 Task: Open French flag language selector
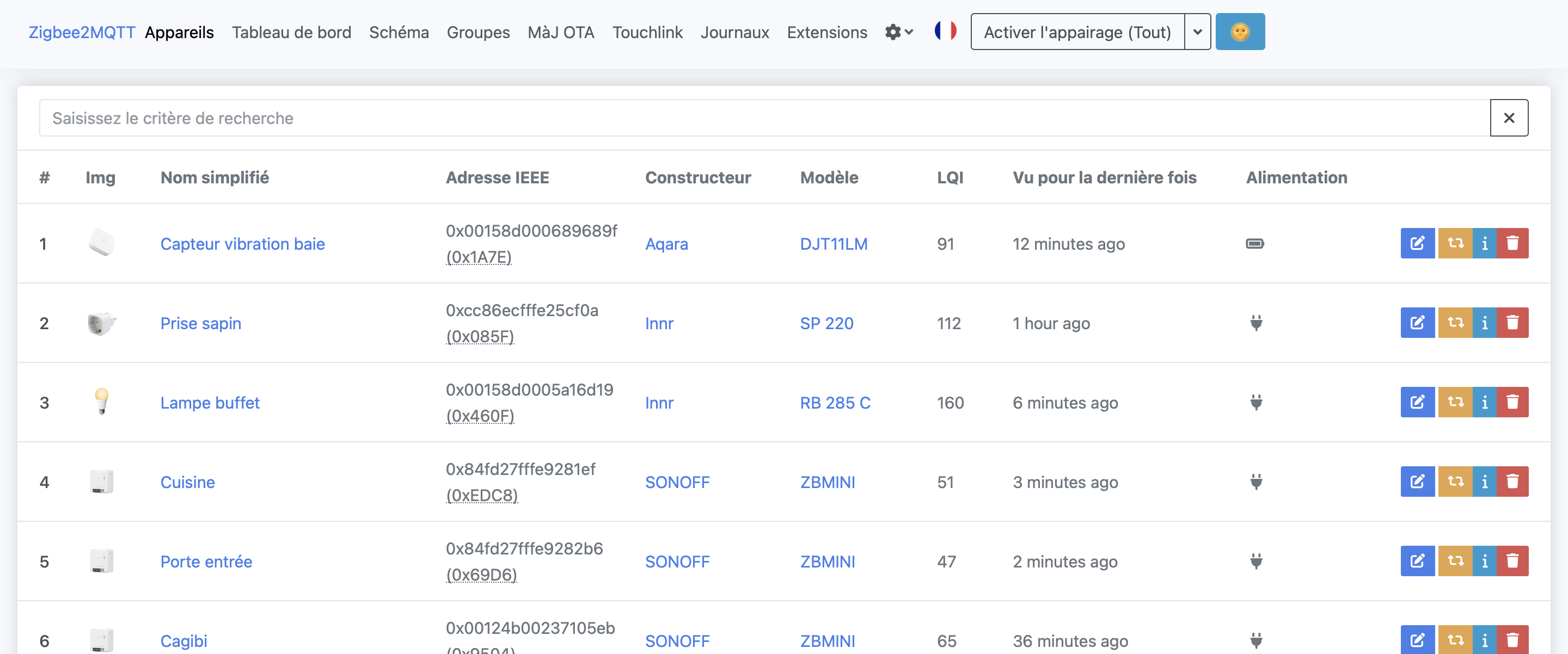pyautogui.click(x=945, y=30)
